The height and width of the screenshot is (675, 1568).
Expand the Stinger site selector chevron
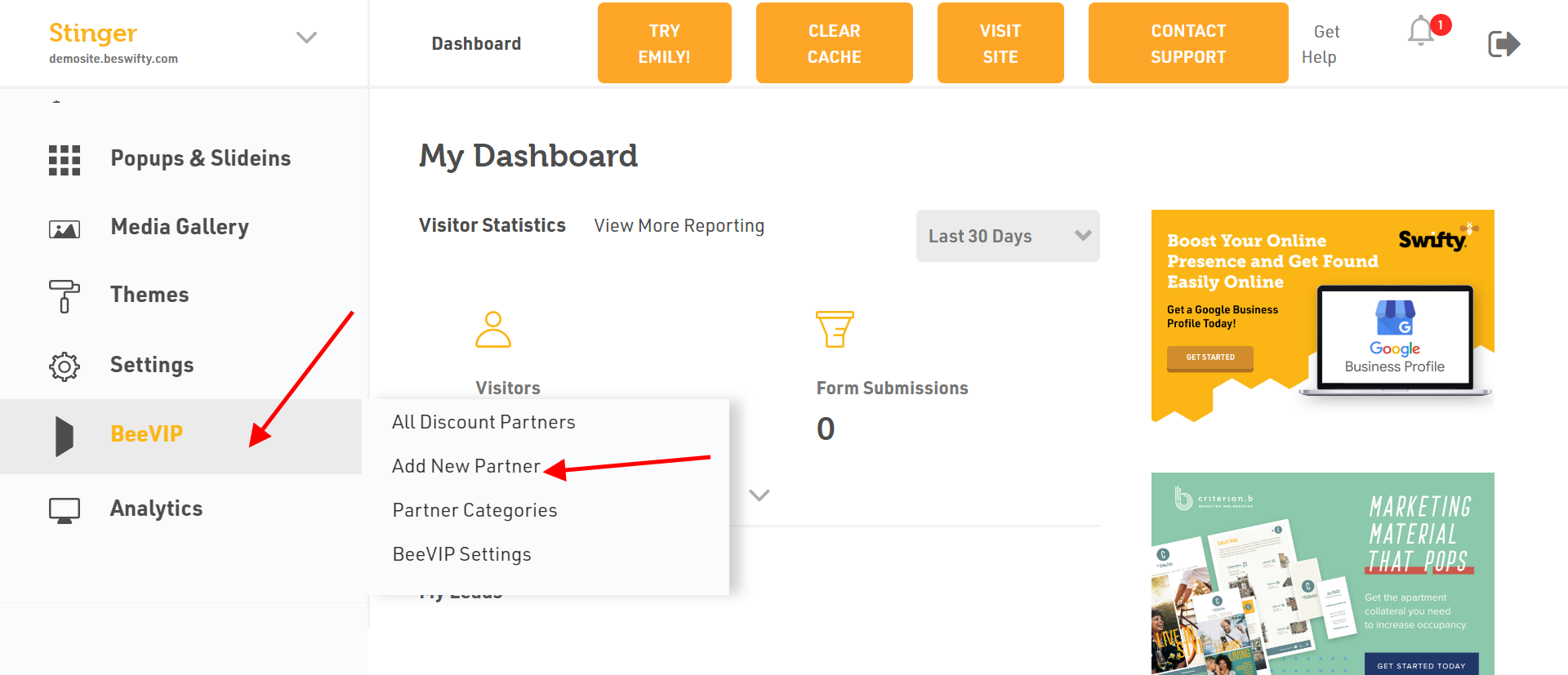[306, 38]
